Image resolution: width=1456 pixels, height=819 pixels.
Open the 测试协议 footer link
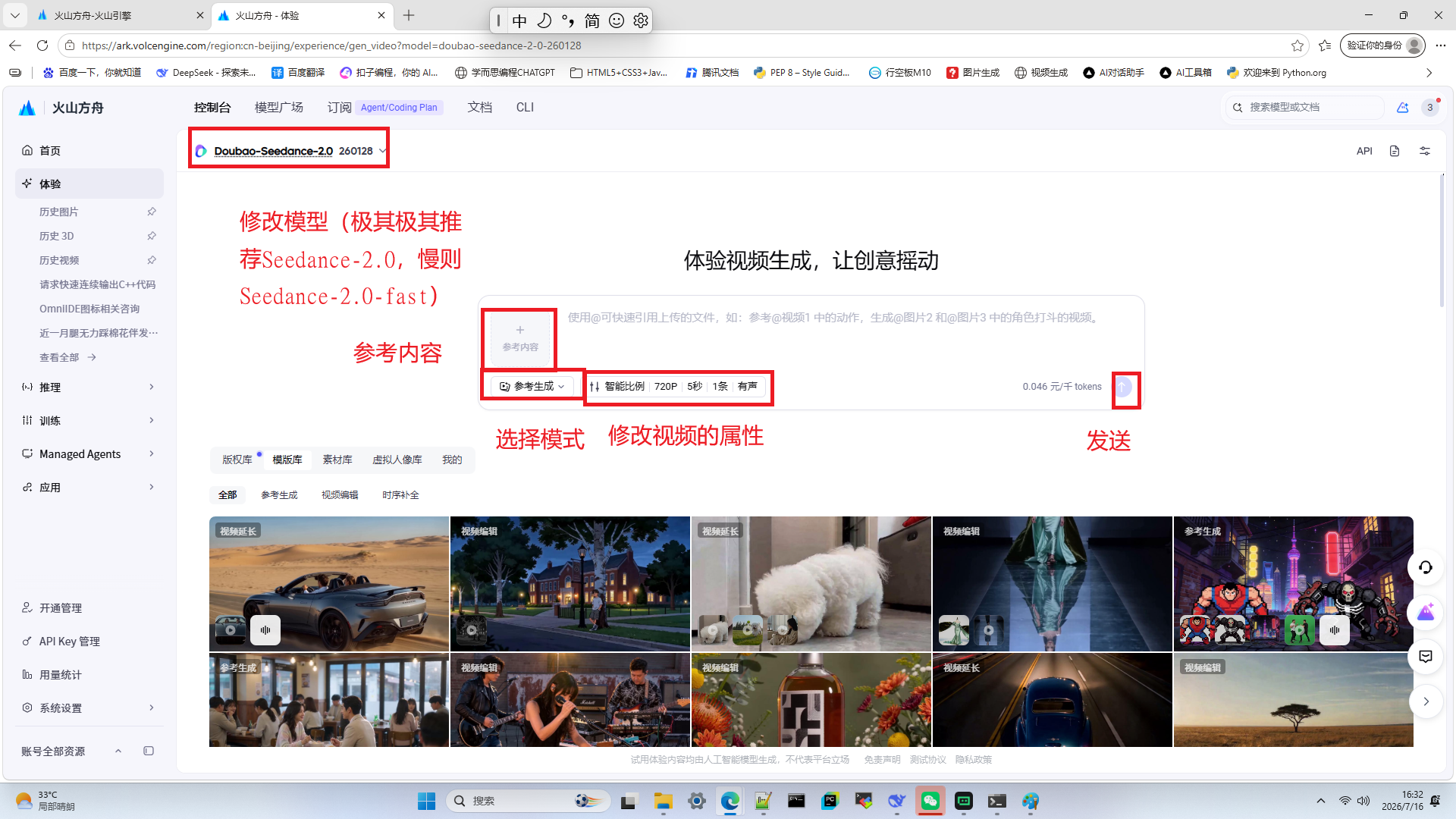[927, 760]
